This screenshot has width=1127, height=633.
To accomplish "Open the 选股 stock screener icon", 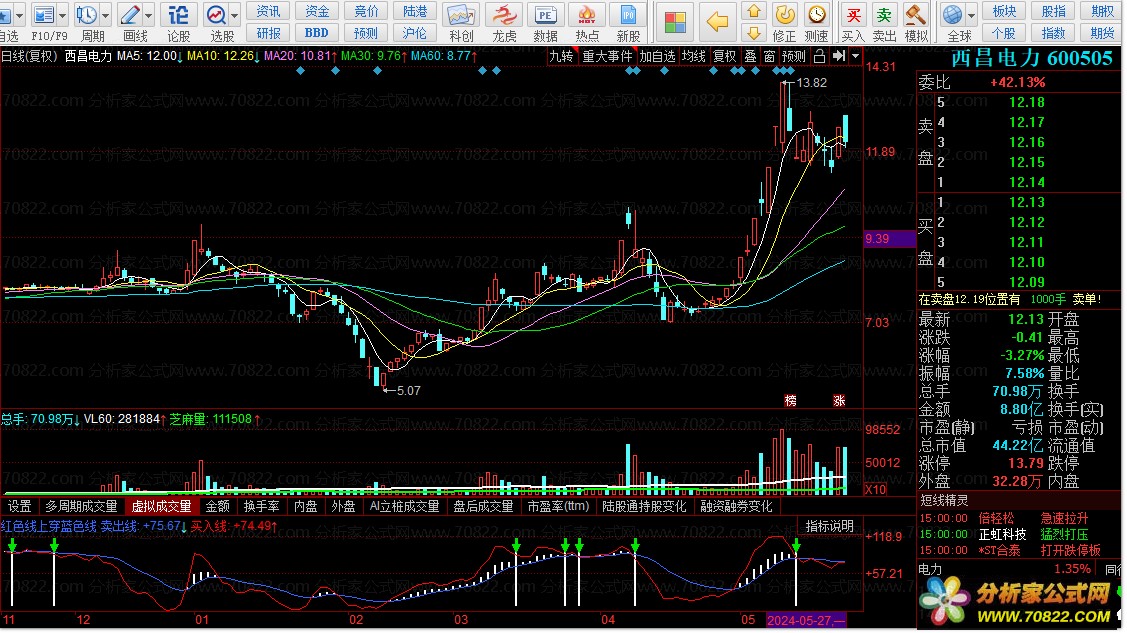I will [x=216, y=14].
